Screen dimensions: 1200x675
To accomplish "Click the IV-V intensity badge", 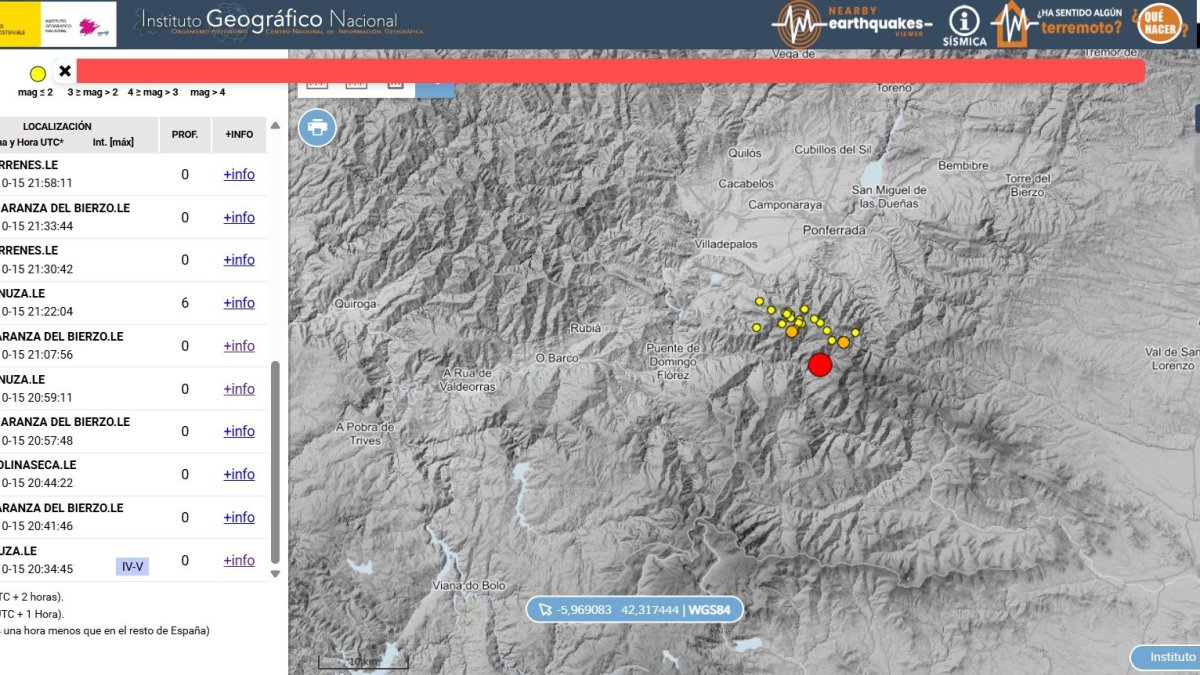I will [132, 567].
